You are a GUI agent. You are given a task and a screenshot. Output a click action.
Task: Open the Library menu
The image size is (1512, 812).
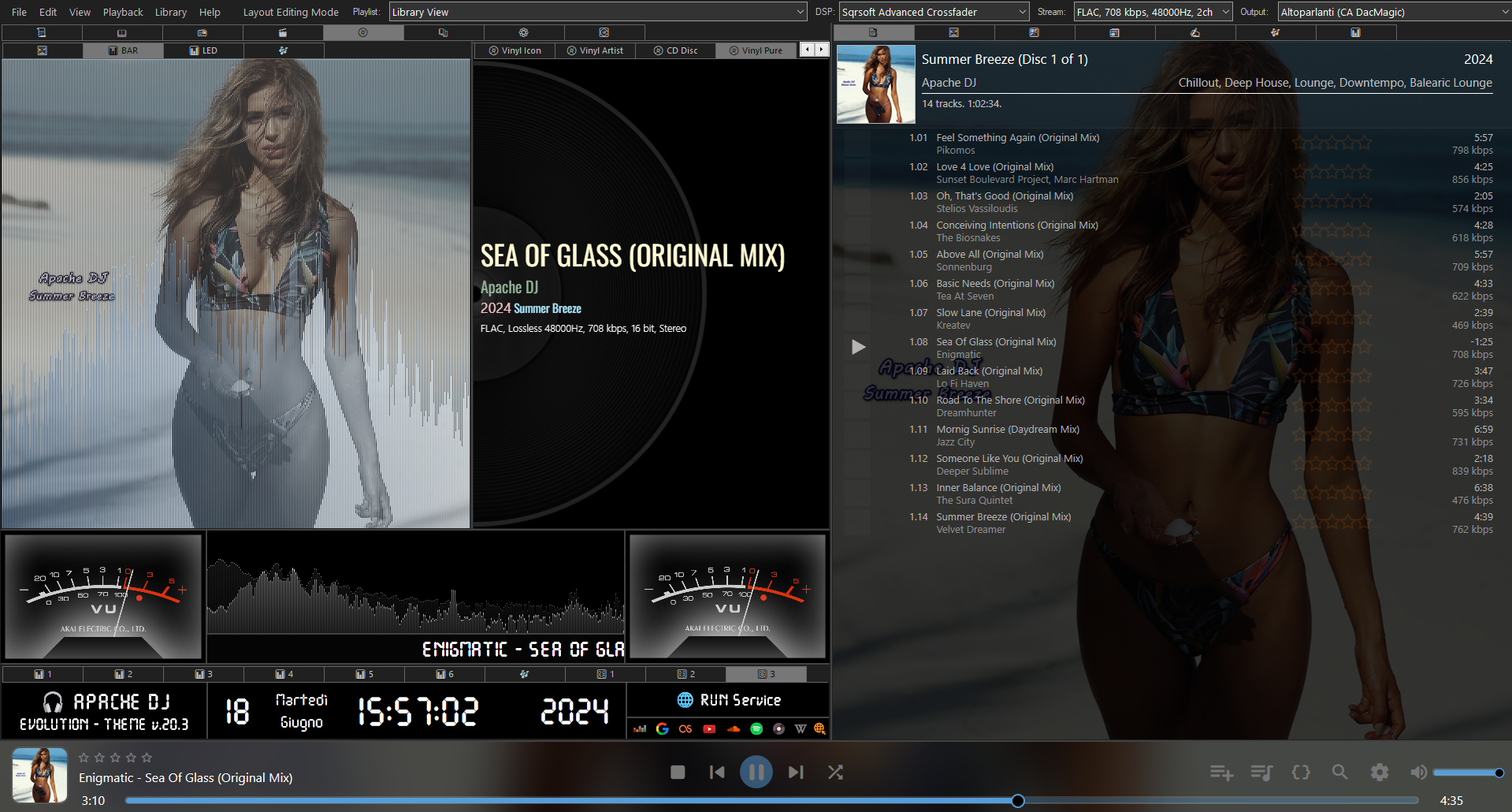click(171, 12)
